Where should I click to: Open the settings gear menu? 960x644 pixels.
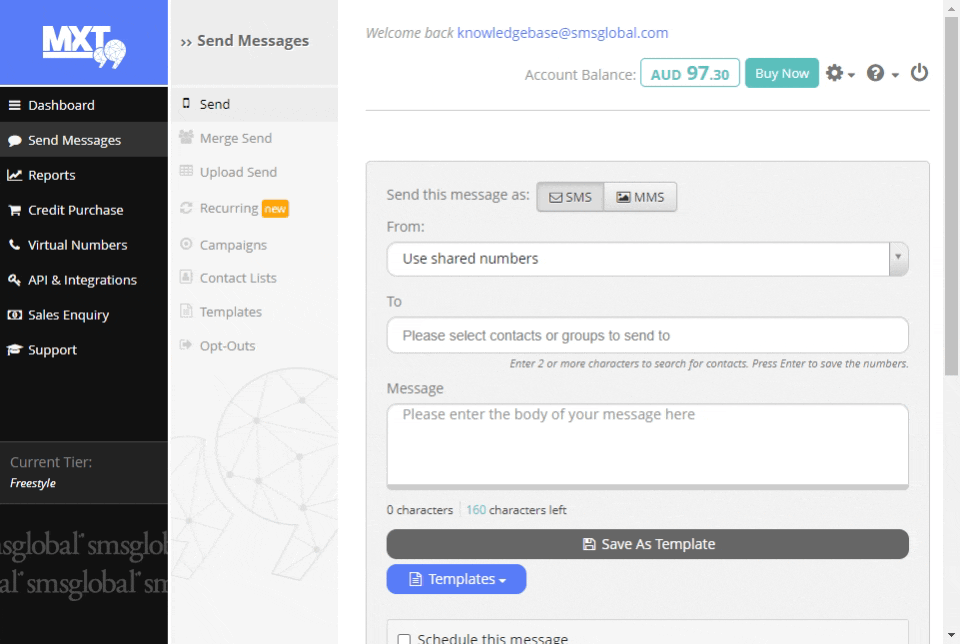tap(839, 74)
